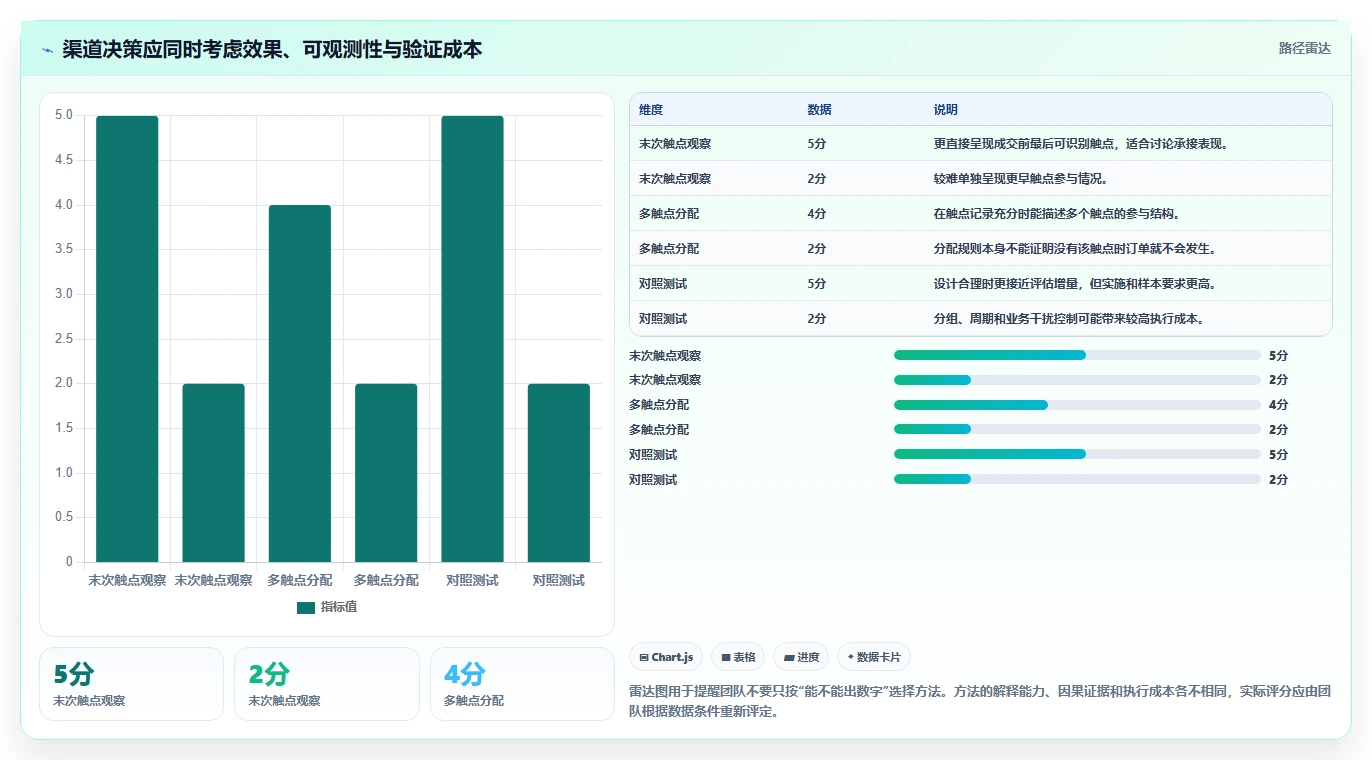Click the 说明 column header
This screenshot has width=1372, height=760.
point(945,110)
